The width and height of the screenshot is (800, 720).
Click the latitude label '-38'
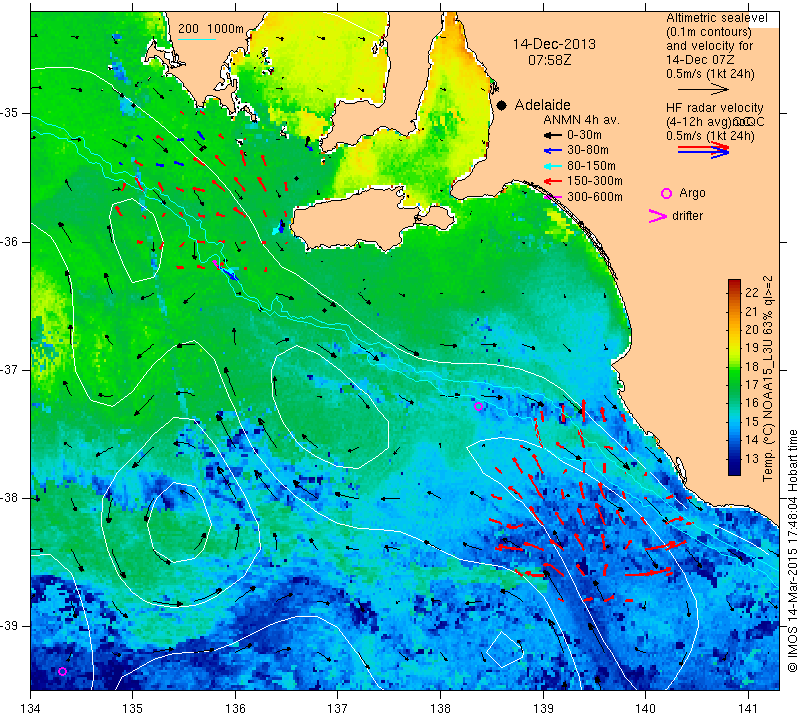tap(10, 498)
